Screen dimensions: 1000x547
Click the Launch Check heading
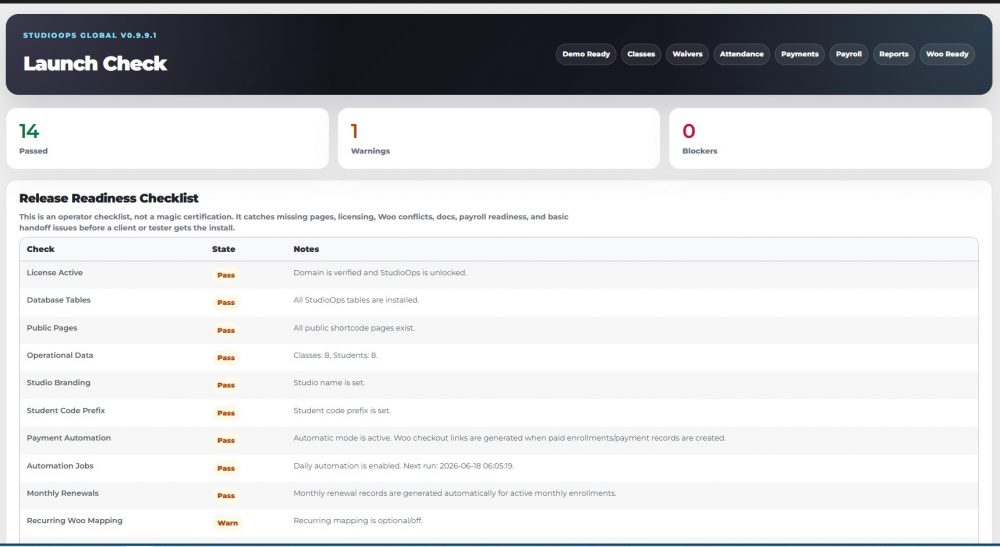pyautogui.click(x=95, y=63)
